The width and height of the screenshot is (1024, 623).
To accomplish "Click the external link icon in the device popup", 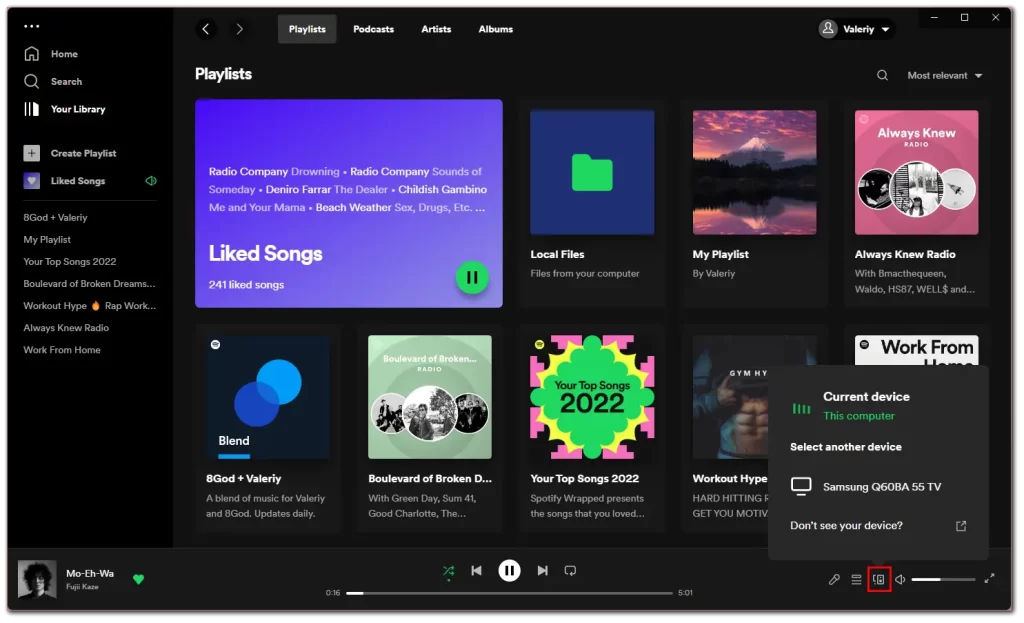I will click(961, 526).
